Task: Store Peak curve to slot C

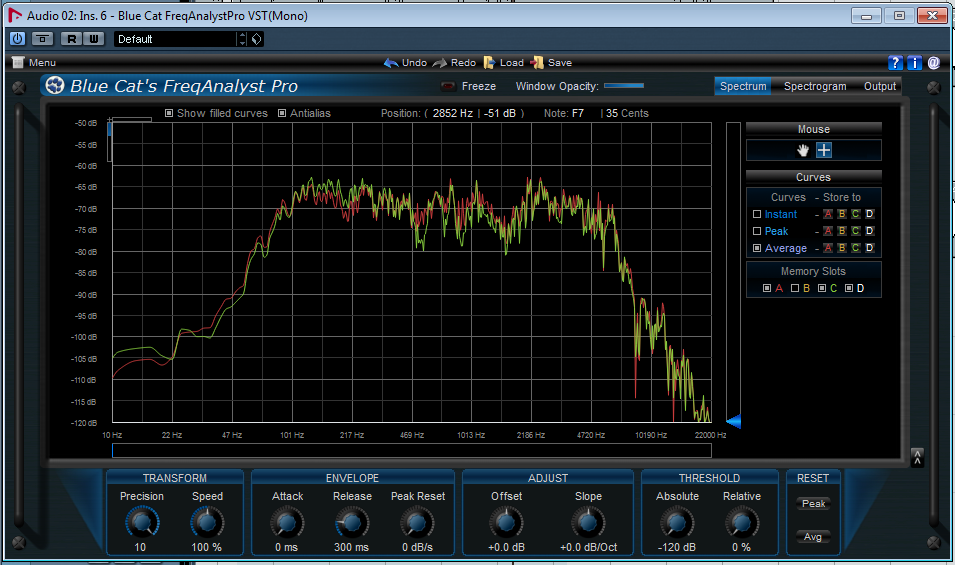Action: [856, 231]
